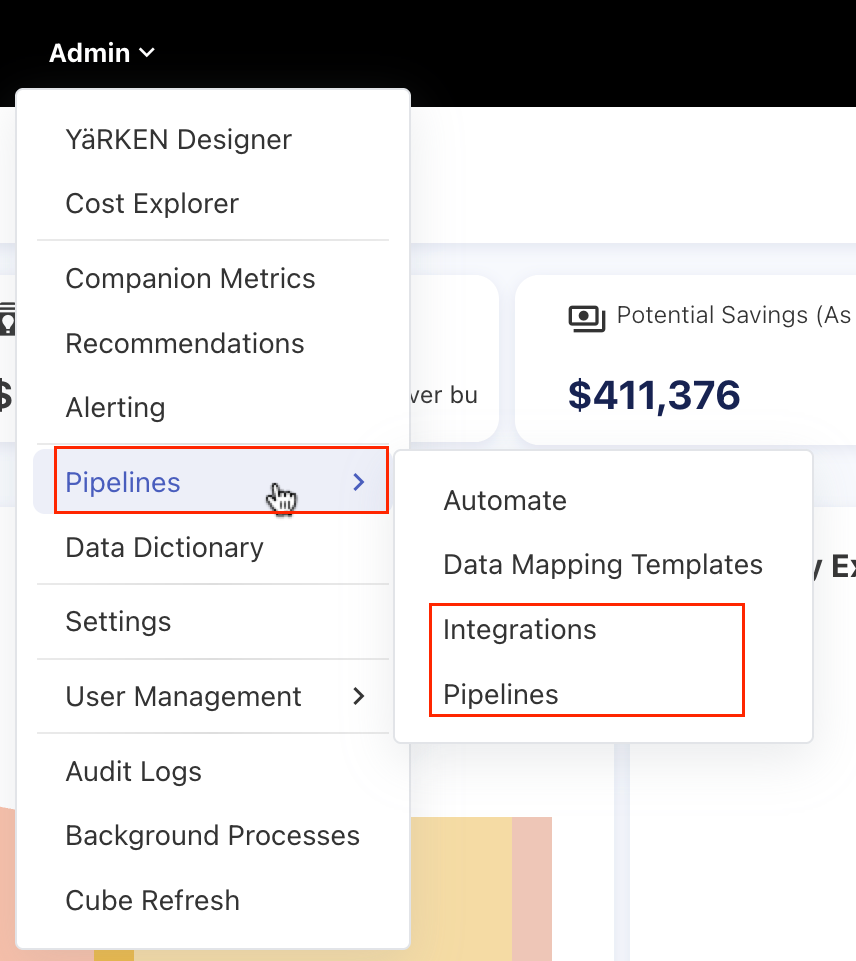Open the Admin dropdown menu
Image resolution: width=856 pixels, height=961 pixels.
pos(102,53)
